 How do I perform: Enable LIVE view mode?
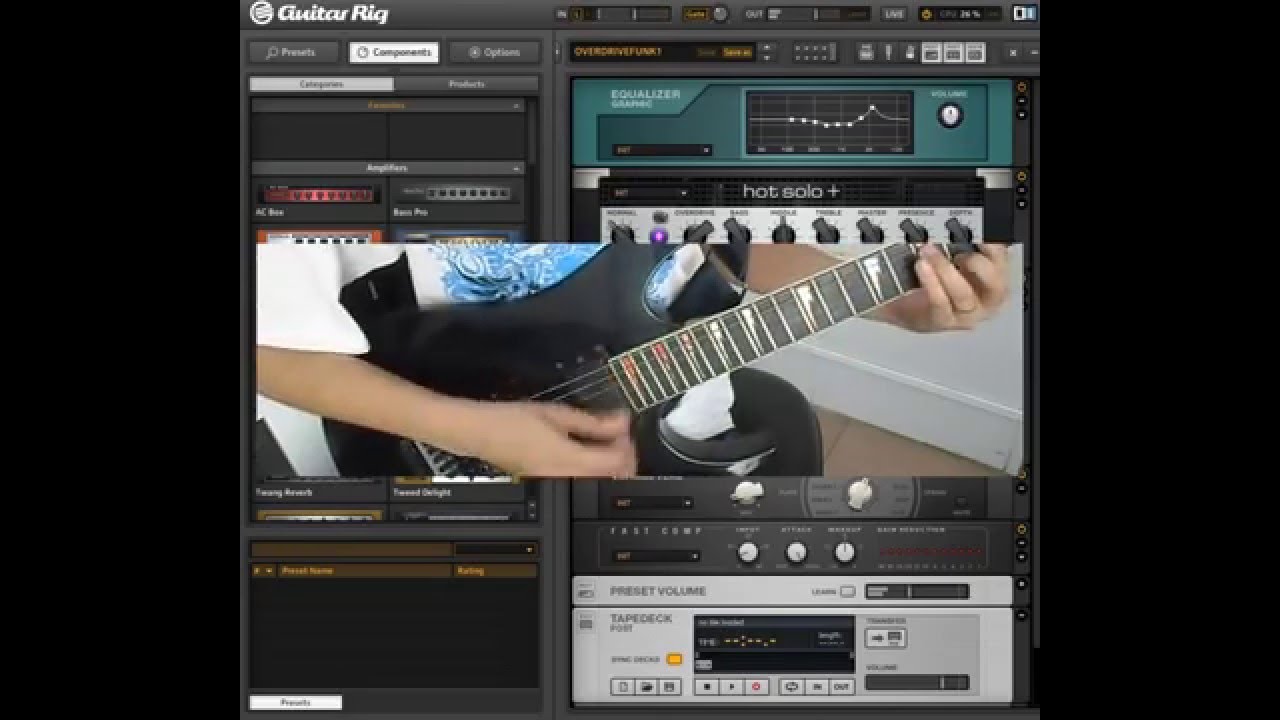click(893, 14)
